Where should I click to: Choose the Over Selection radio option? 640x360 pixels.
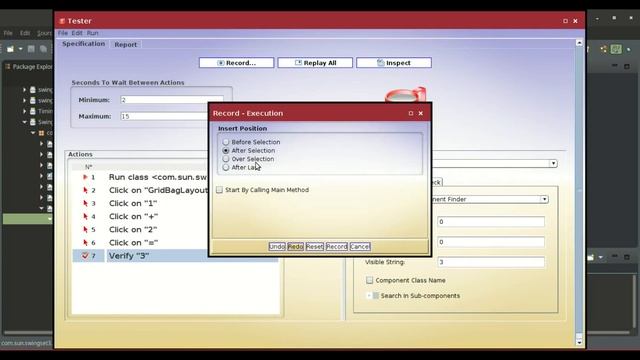[226, 159]
